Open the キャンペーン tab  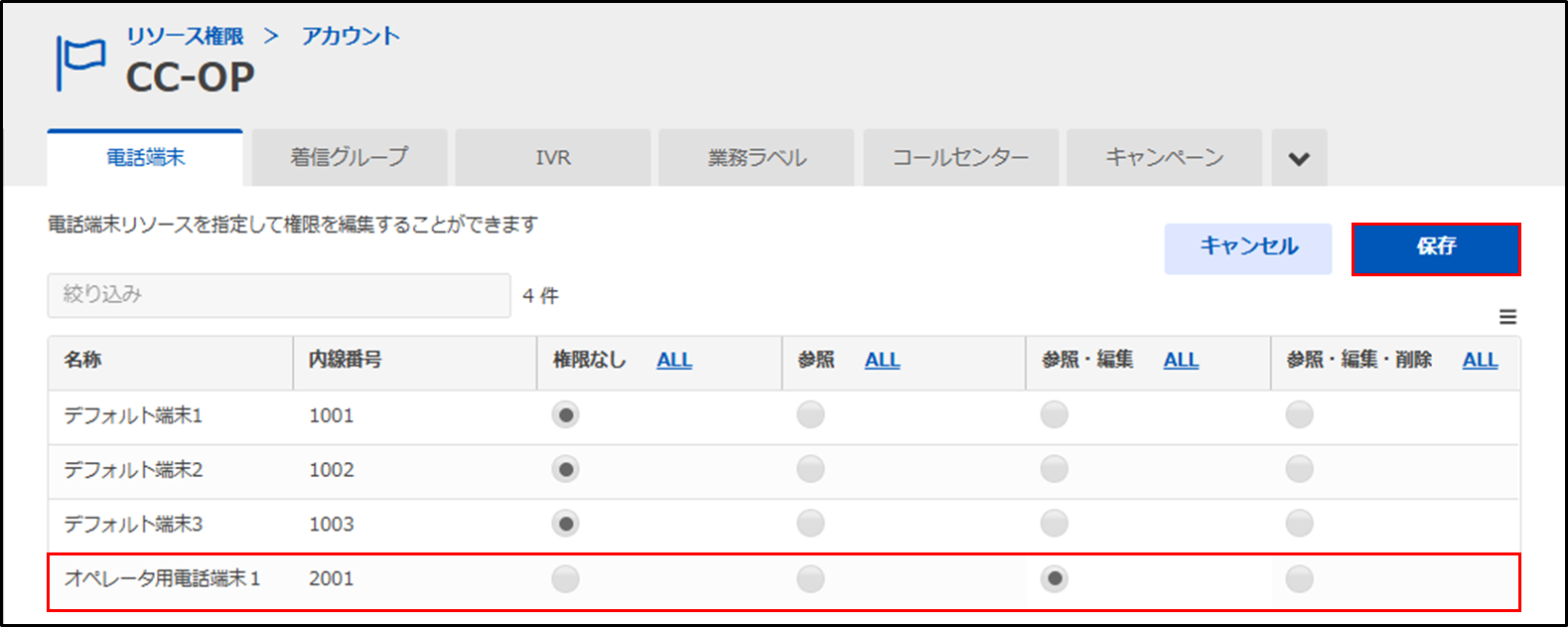point(1164,158)
